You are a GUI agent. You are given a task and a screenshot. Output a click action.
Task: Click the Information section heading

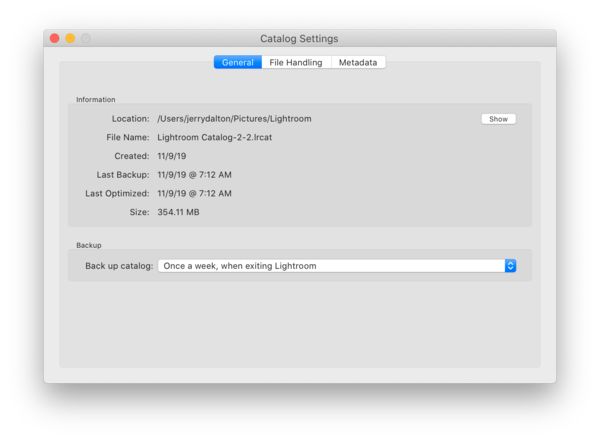pyautogui.click(x=96, y=100)
